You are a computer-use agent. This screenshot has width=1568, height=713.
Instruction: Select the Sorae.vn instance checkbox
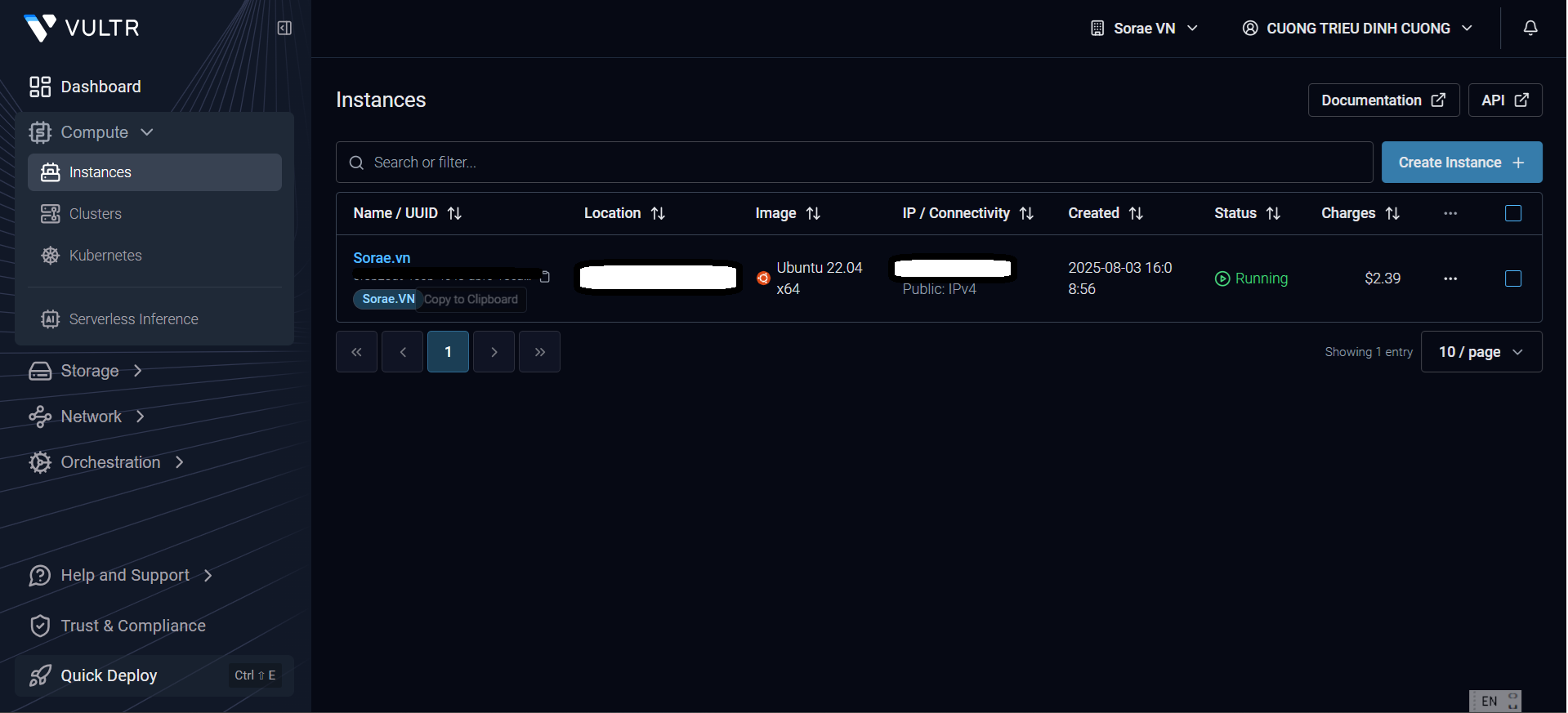tap(1513, 279)
